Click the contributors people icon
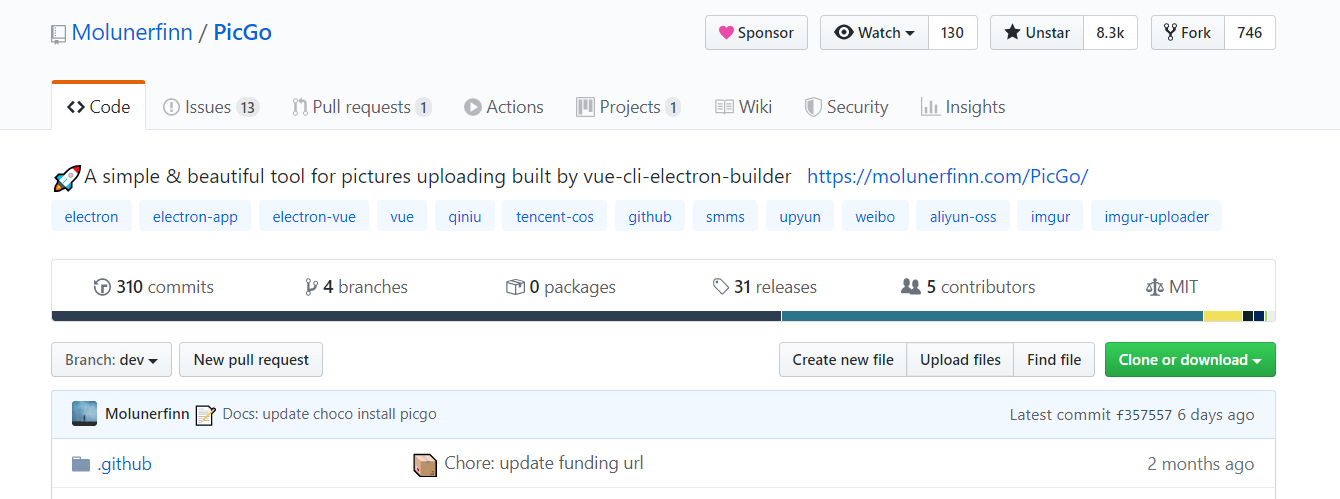The image size is (1340, 499). (x=911, y=287)
